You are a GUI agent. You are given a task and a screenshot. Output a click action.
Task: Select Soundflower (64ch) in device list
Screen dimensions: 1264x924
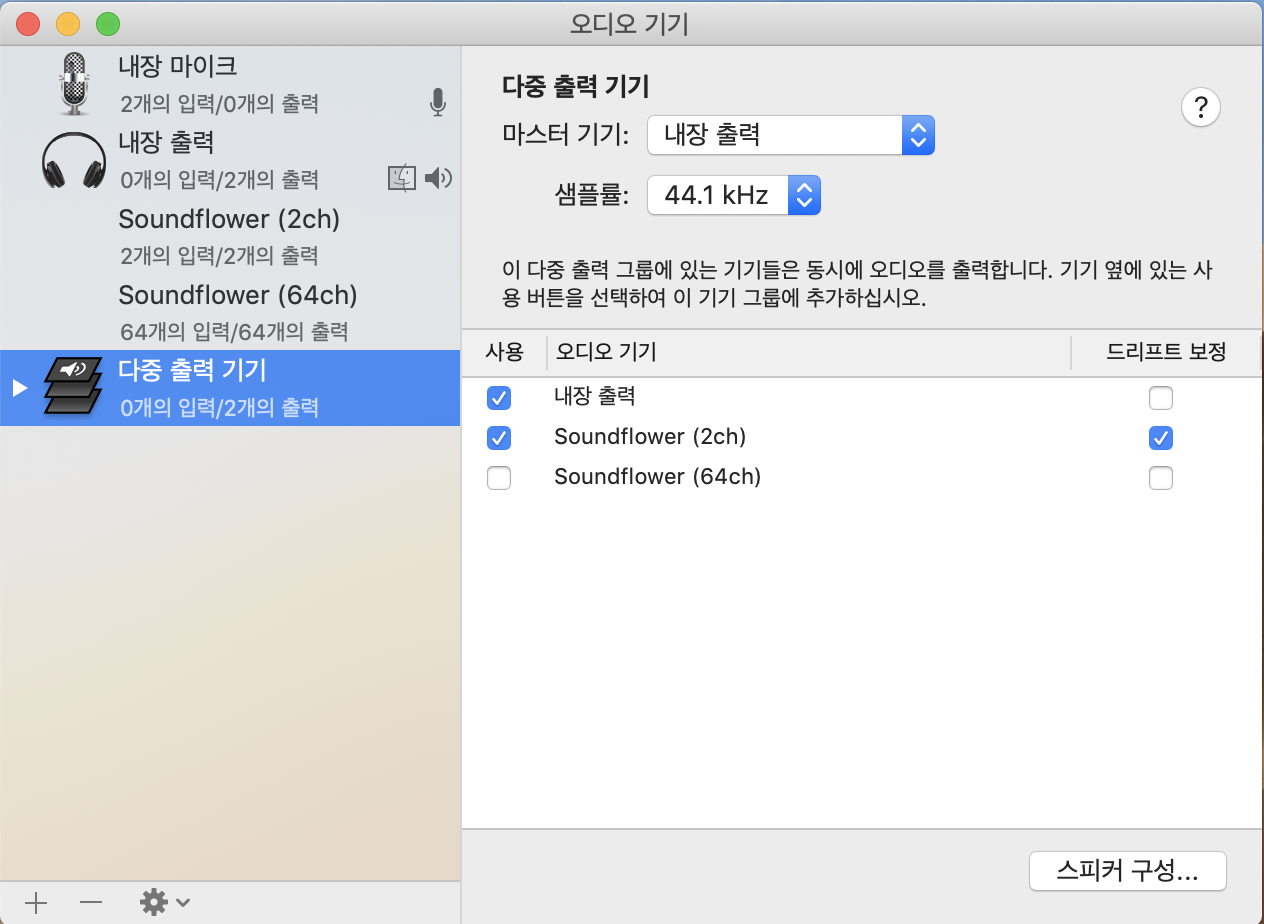(657, 477)
